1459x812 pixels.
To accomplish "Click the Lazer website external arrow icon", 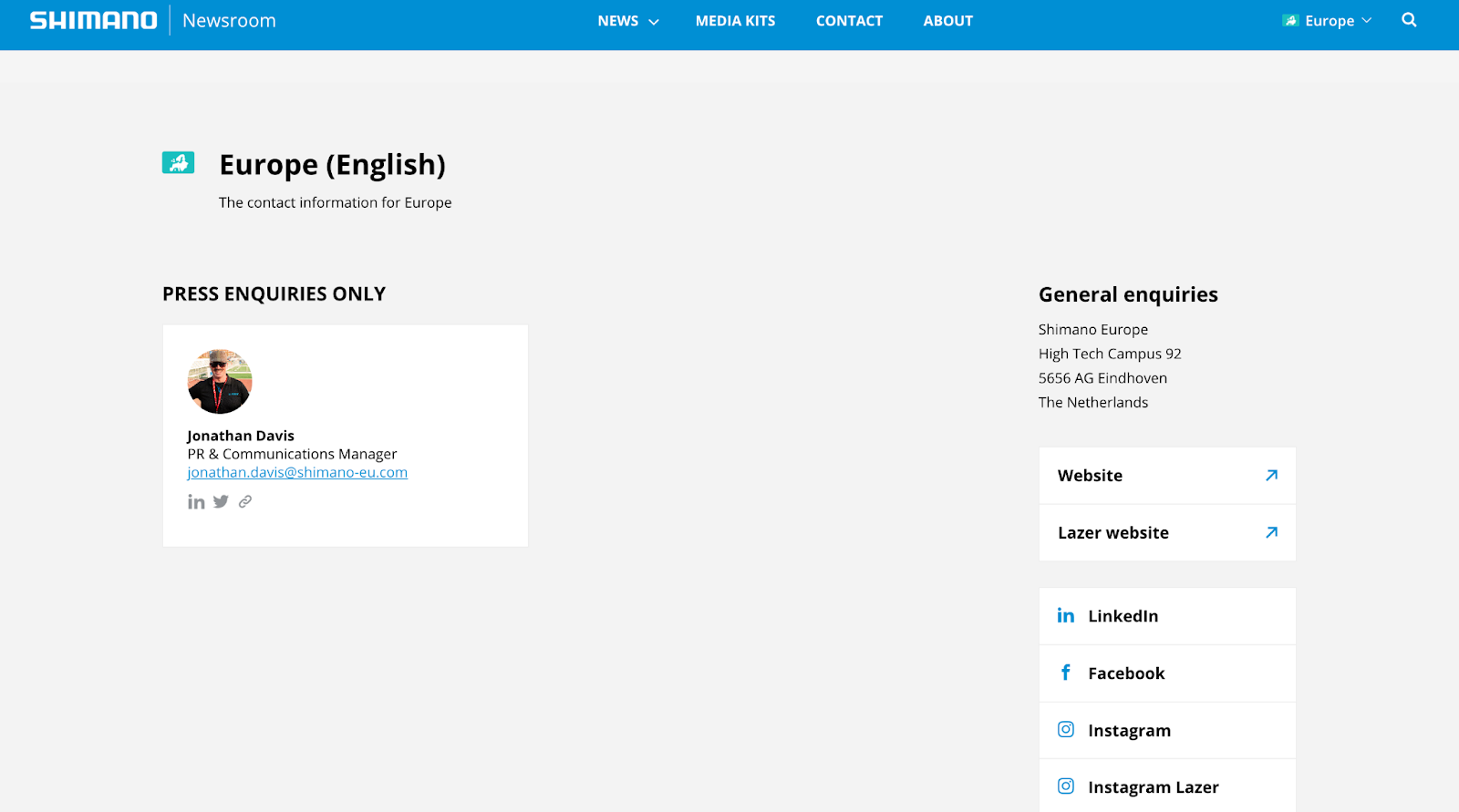I will coord(1271,533).
